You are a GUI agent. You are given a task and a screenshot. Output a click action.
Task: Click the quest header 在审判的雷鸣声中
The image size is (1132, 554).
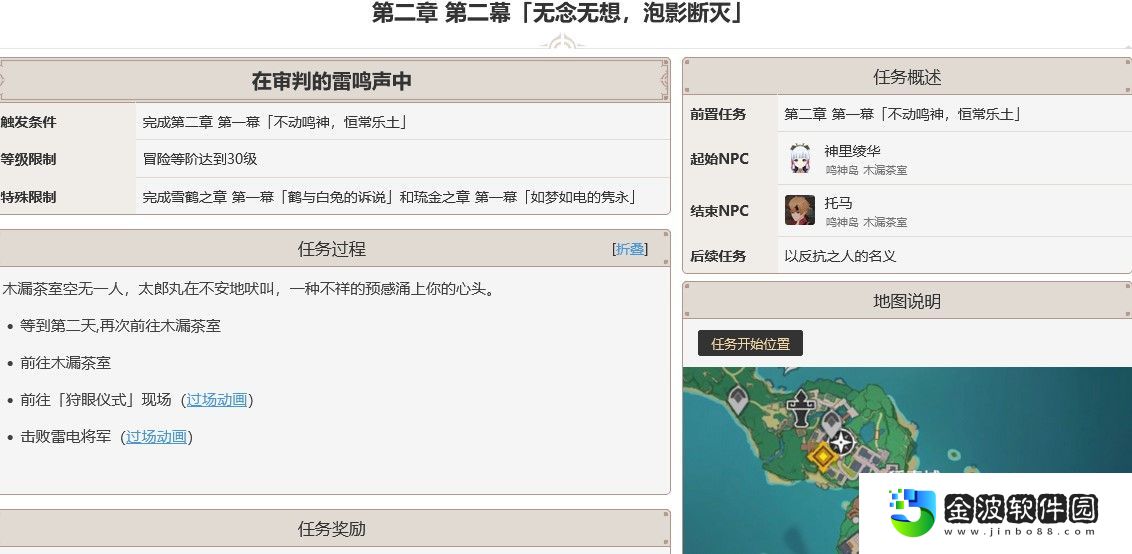pos(331,81)
